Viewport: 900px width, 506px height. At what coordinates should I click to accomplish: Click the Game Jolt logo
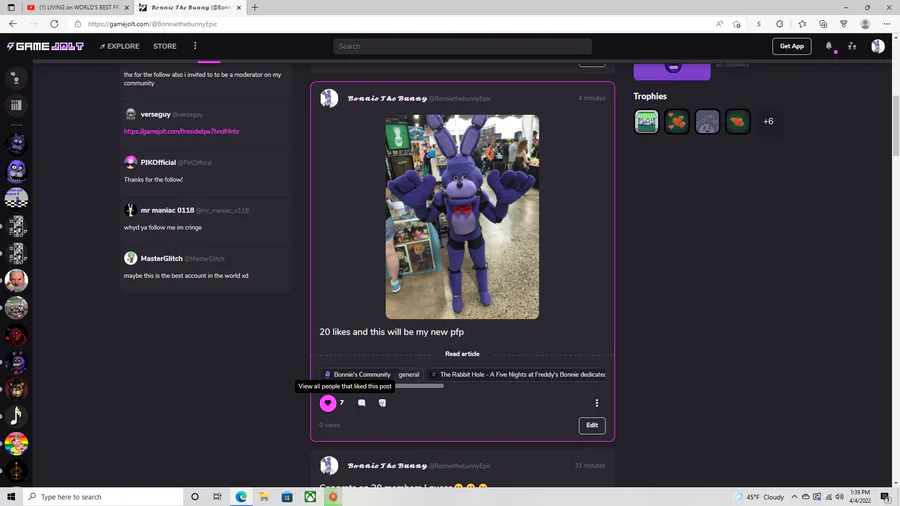[45, 46]
